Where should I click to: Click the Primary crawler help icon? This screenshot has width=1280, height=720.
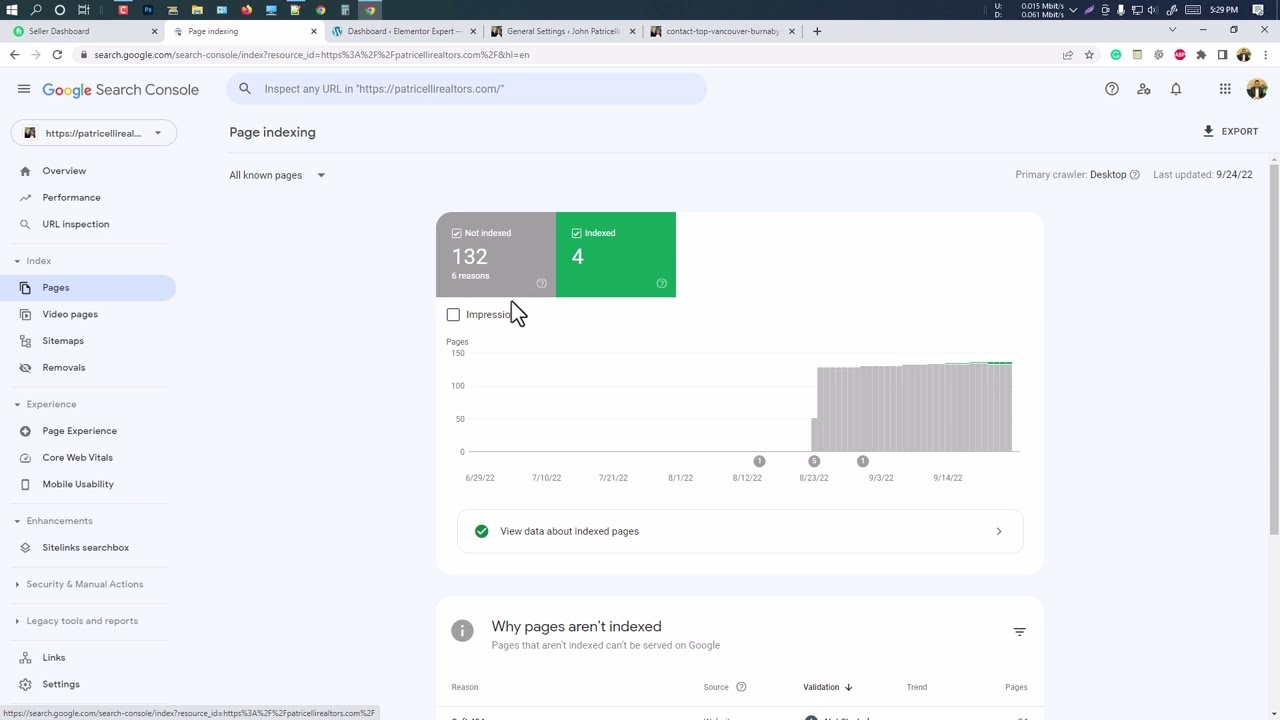[1134, 175]
